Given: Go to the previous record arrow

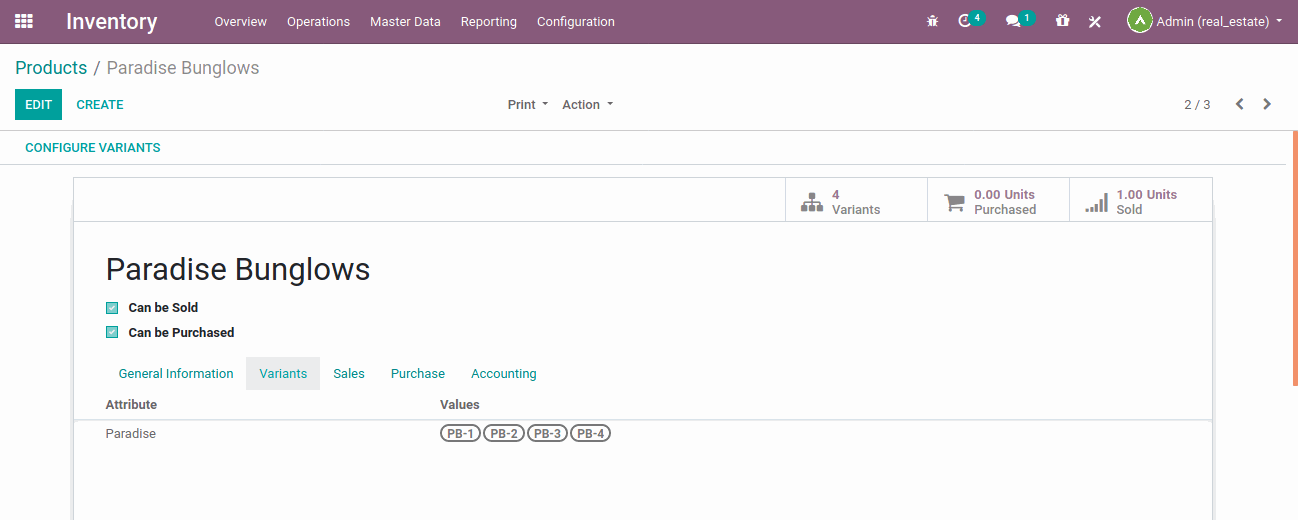Looking at the screenshot, I should click(x=1239, y=104).
